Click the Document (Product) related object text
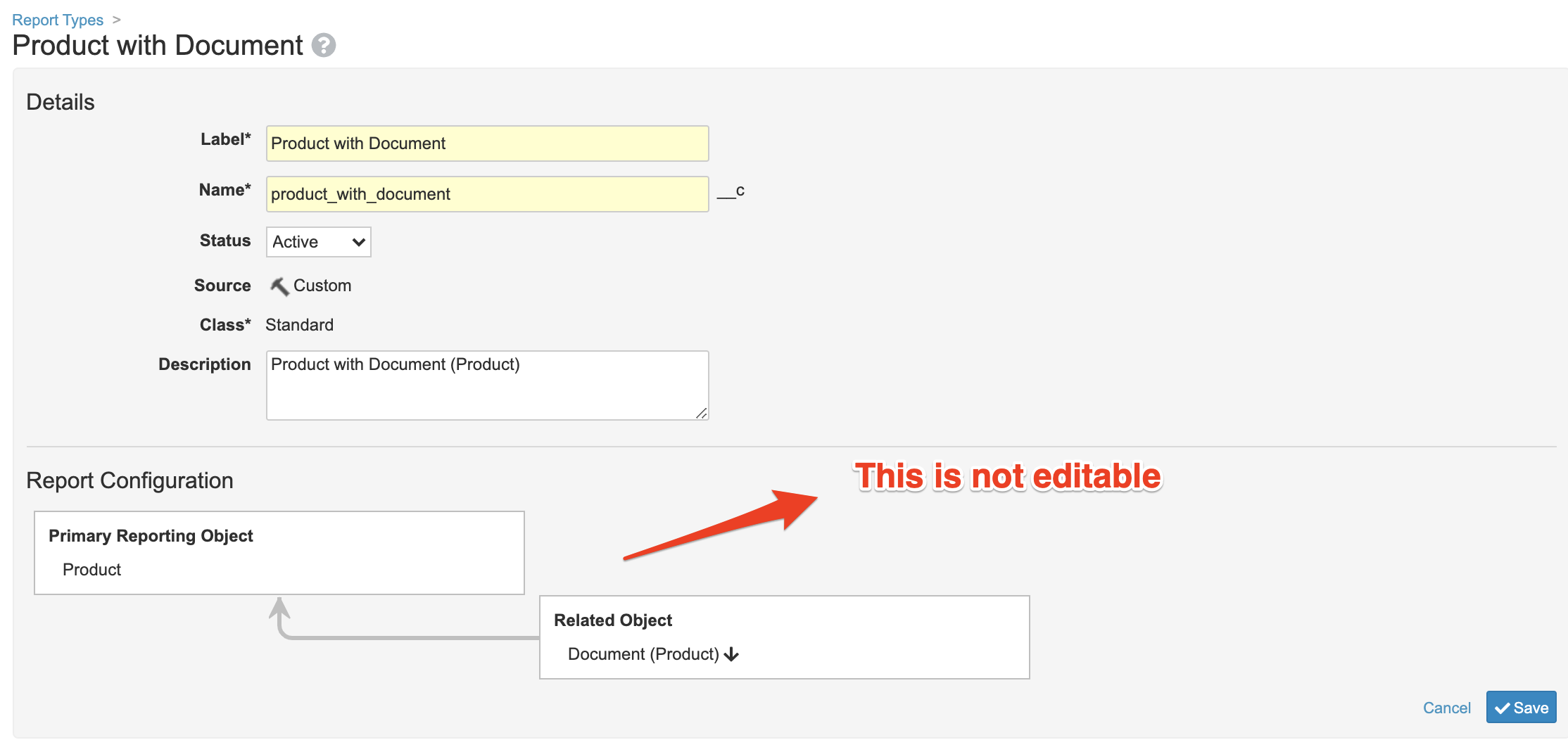The height and width of the screenshot is (740, 1568). pos(643,655)
